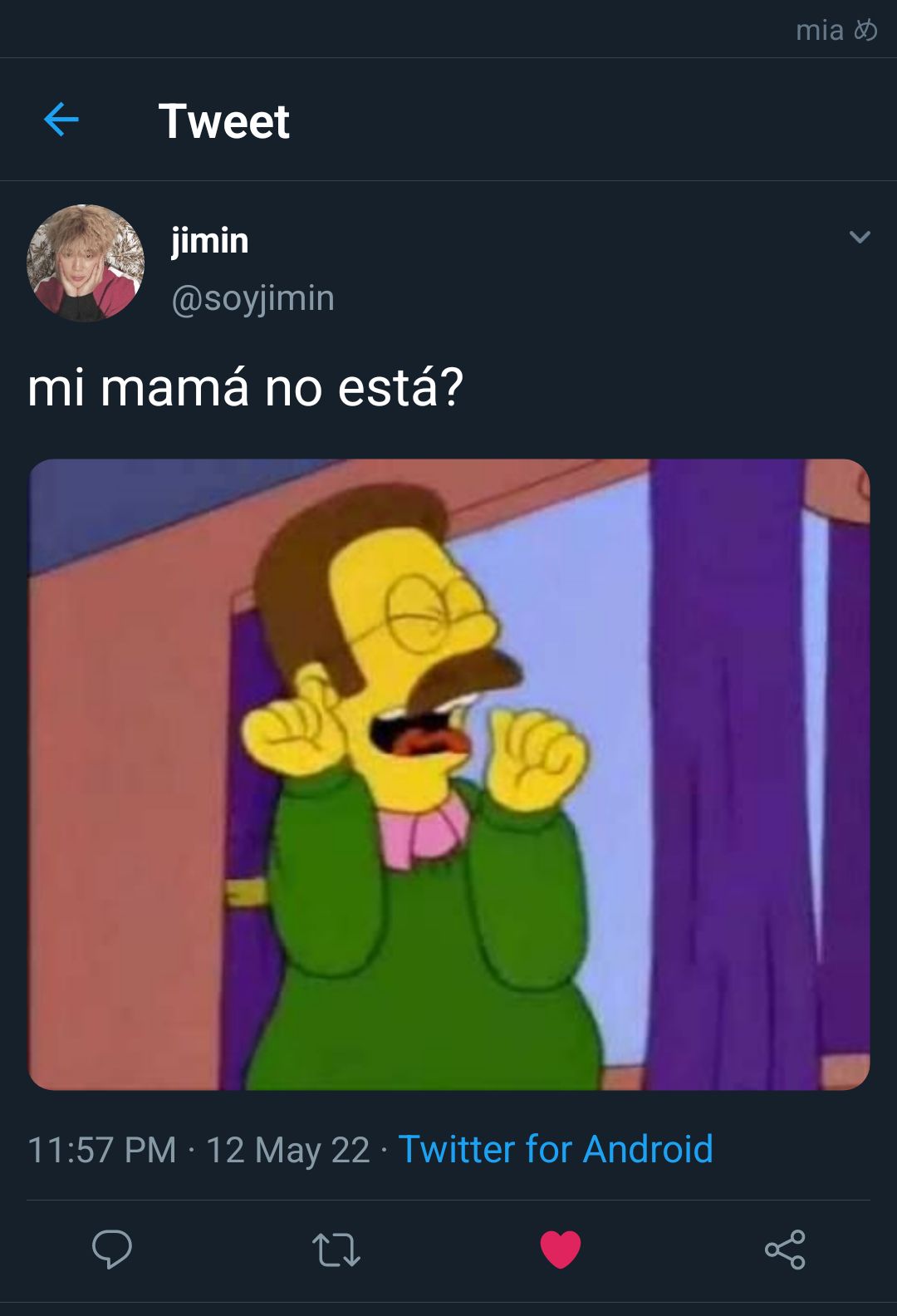897x1316 pixels.
Task: Open the Twitter for Android source link
Action: pyautogui.click(x=556, y=1150)
